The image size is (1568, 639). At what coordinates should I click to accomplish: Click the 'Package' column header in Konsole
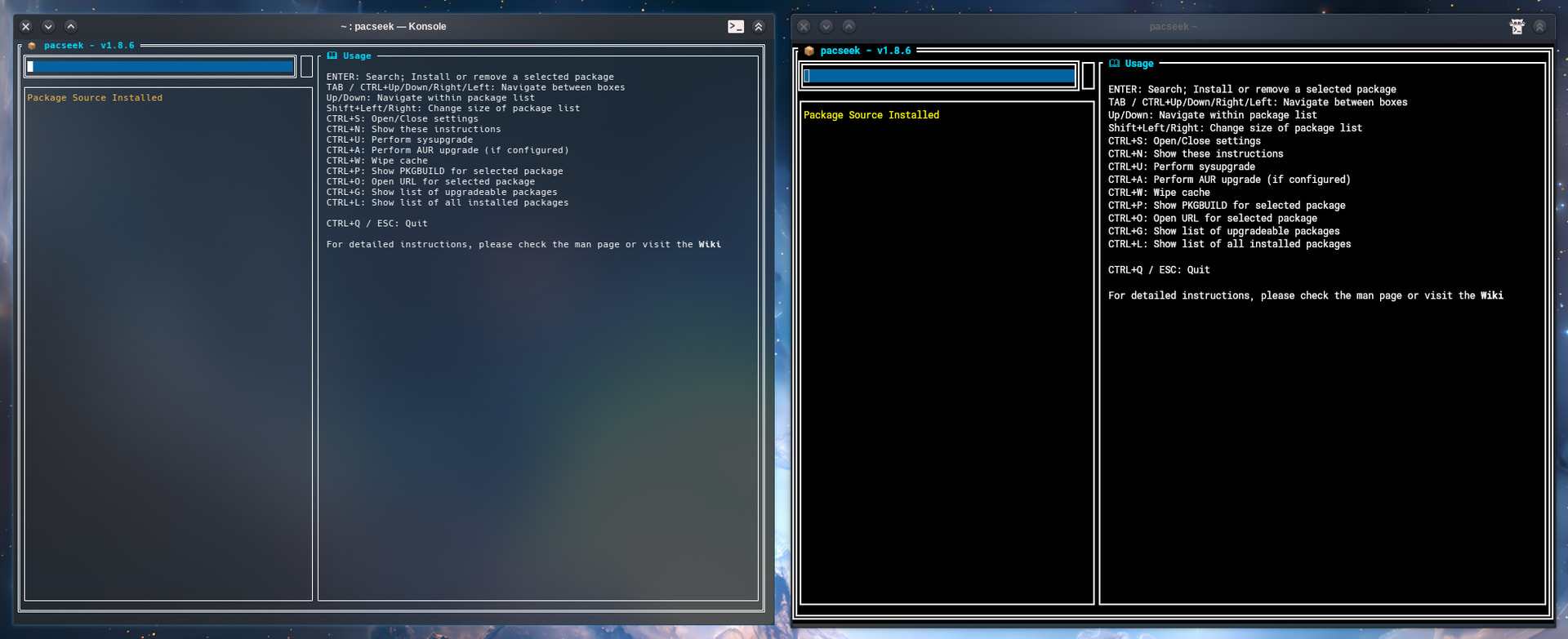(x=47, y=98)
